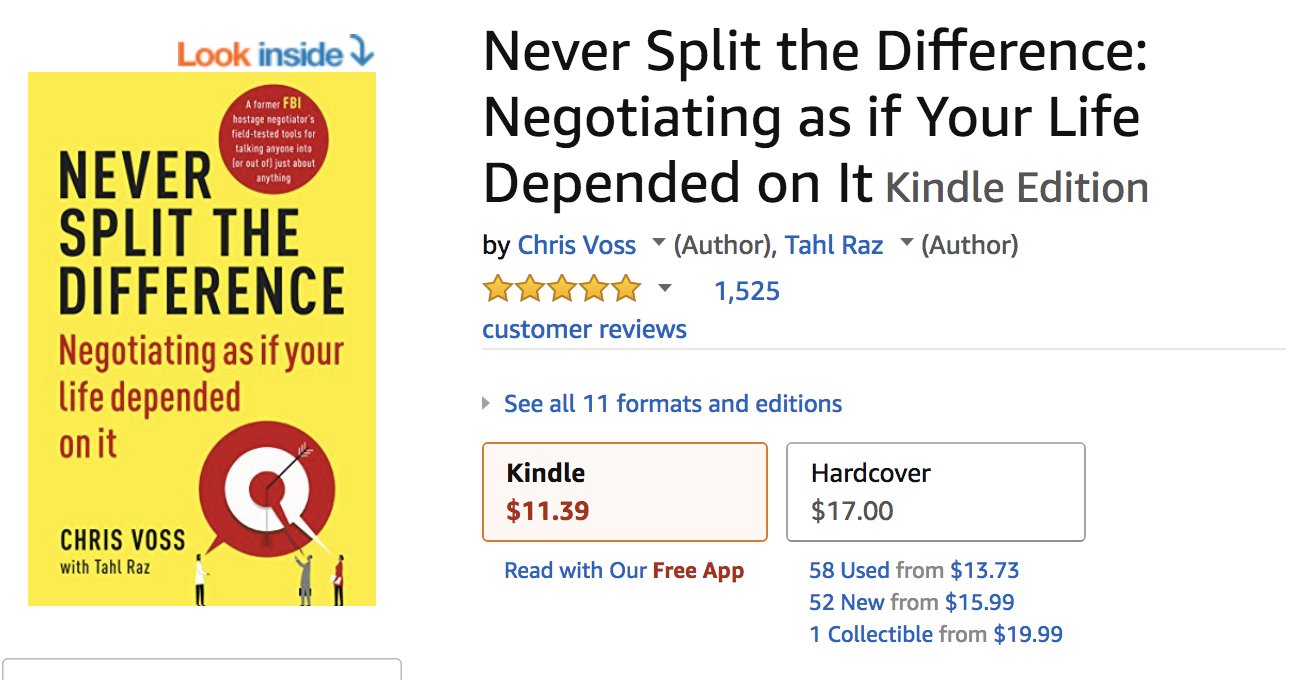View 58 Used from $13.73 offers

point(913,571)
